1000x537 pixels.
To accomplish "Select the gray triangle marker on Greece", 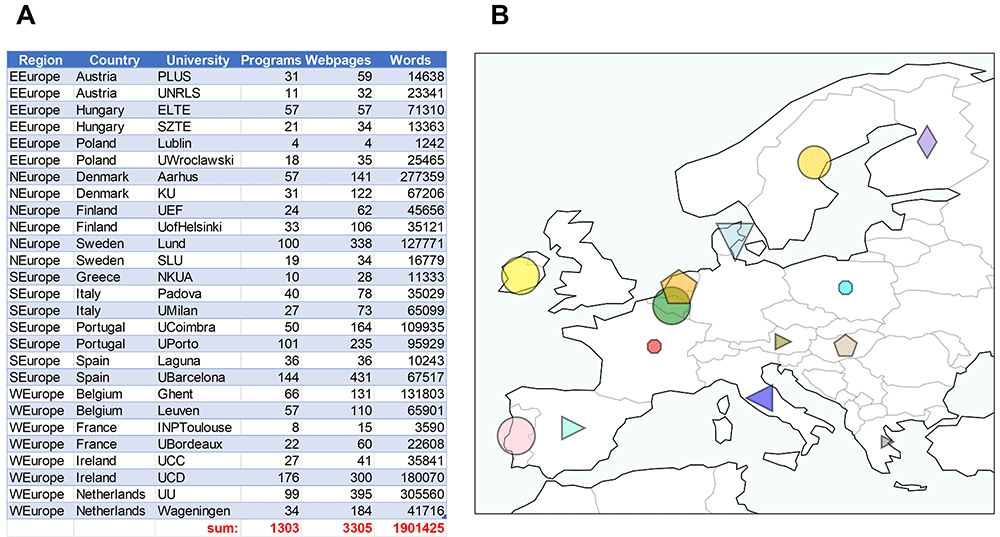I will click(886, 441).
